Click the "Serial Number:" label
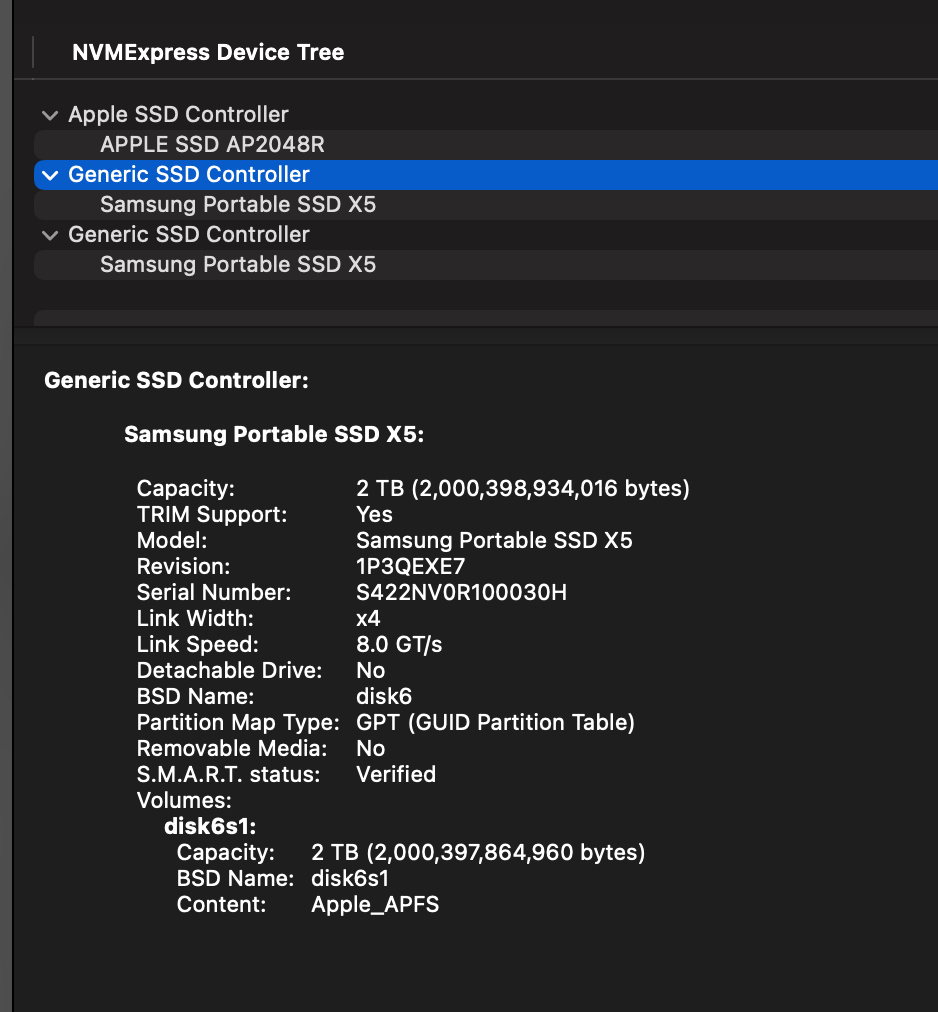 click(x=214, y=592)
